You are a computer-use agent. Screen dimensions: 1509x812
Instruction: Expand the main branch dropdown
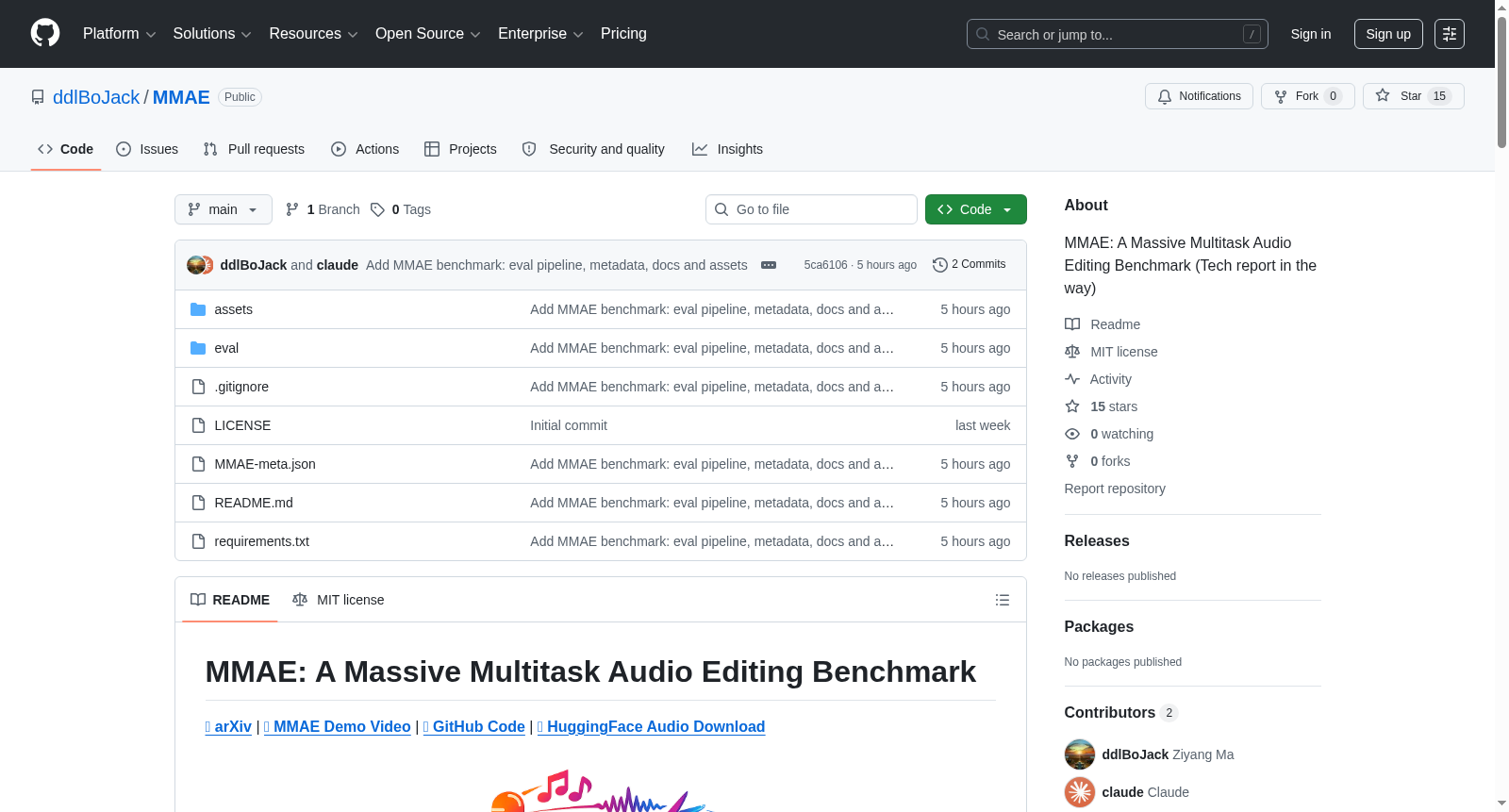(x=224, y=209)
